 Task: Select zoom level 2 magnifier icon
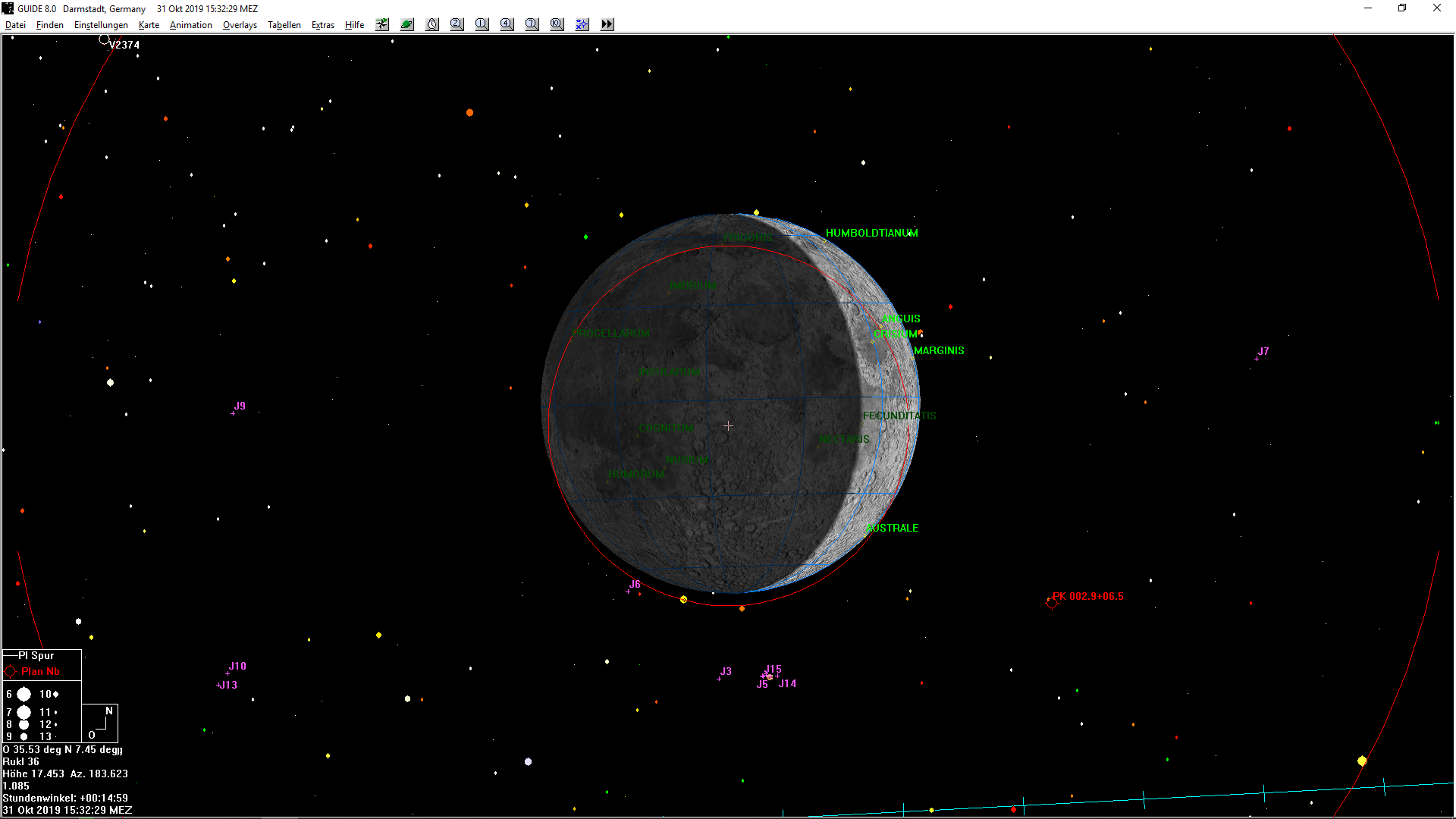click(x=457, y=24)
